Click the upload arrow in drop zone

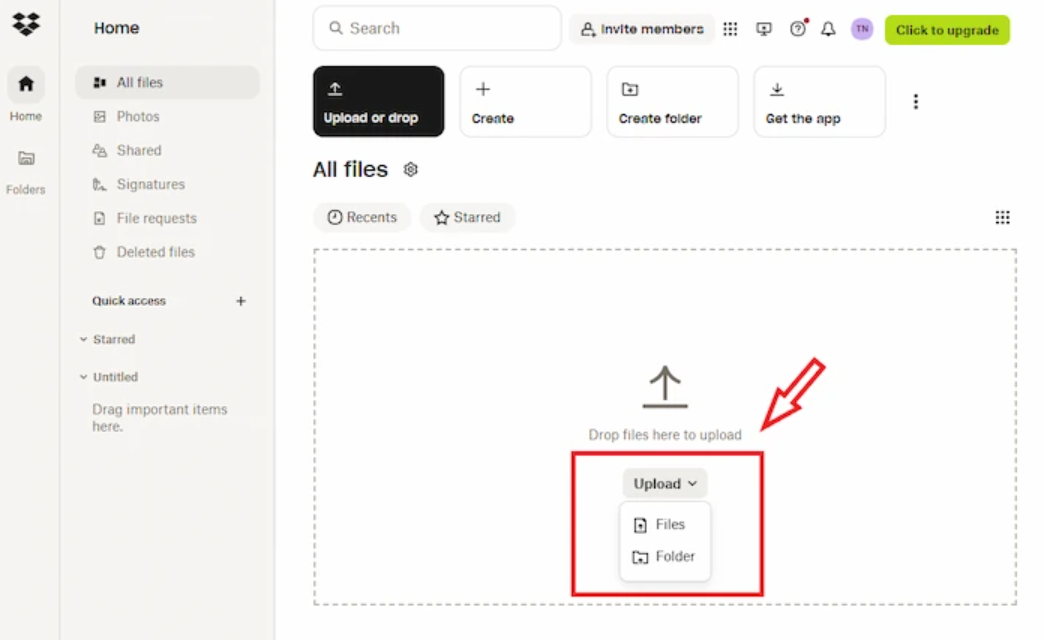tap(665, 386)
